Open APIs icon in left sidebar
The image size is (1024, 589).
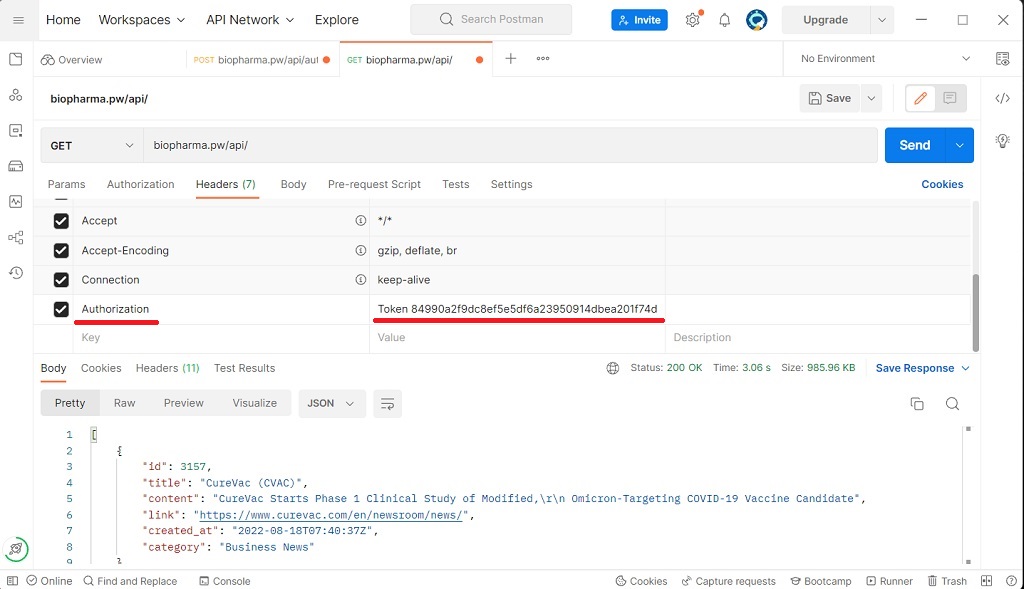16,95
